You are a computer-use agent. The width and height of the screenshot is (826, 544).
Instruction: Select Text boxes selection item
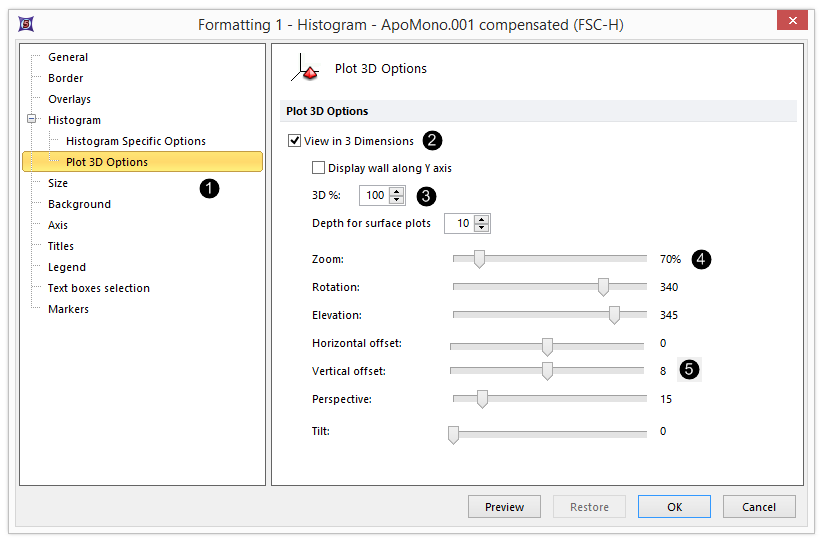tap(98, 288)
